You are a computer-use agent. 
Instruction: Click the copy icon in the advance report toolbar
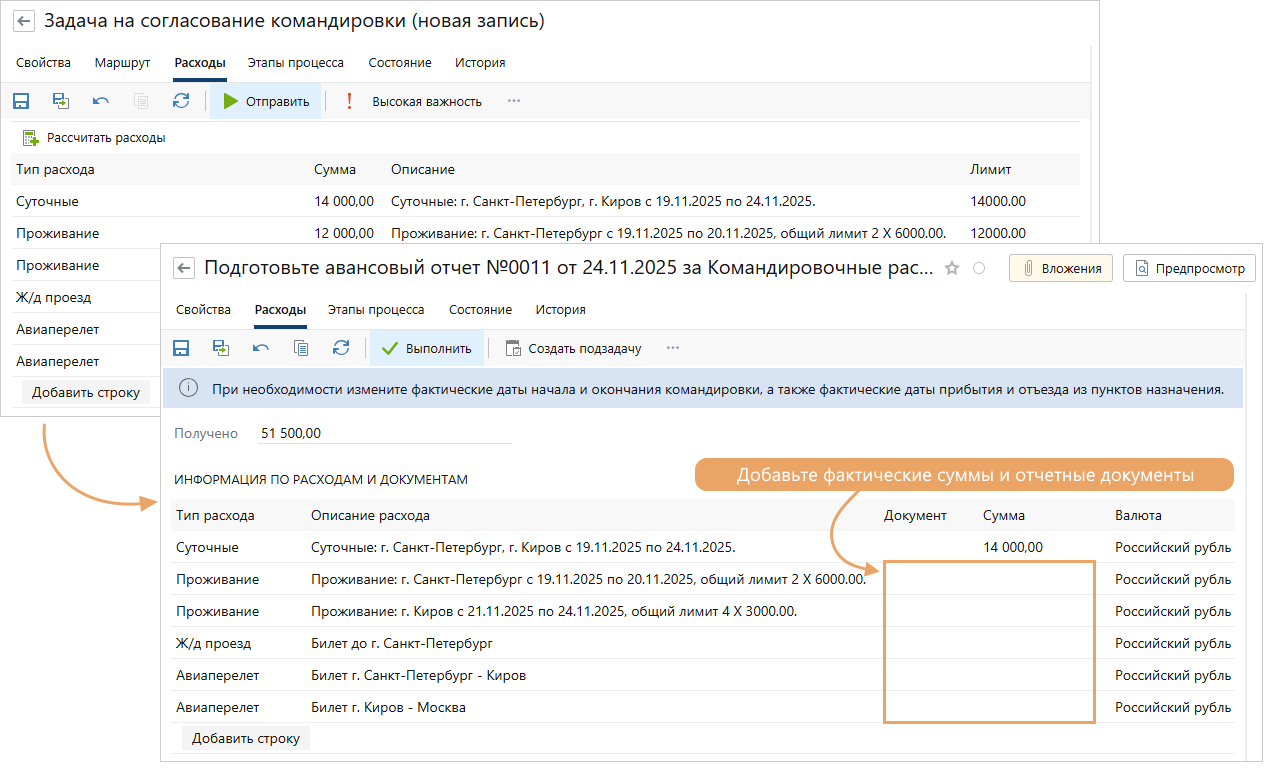pos(301,348)
